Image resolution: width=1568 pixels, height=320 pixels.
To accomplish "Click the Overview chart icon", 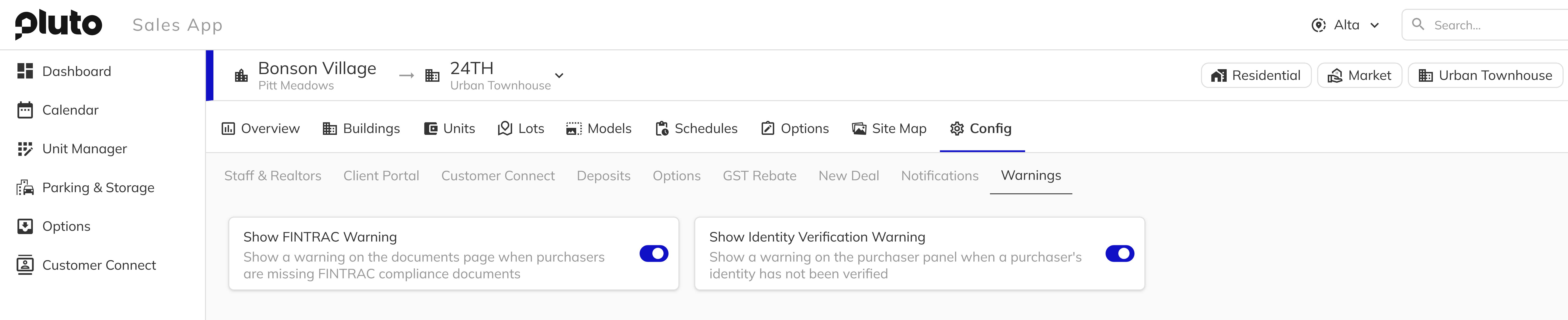I will click(228, 128).
